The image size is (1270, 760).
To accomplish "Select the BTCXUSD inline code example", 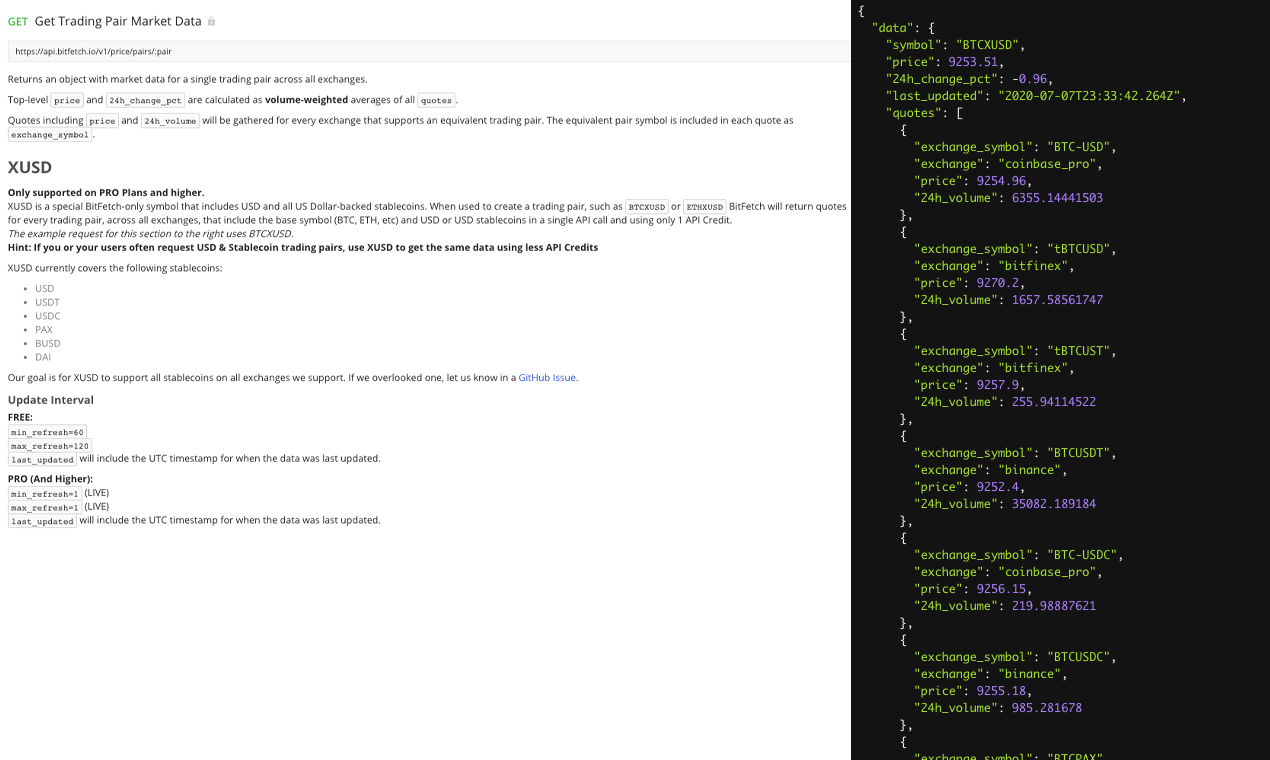I will (x=647, y=207).
